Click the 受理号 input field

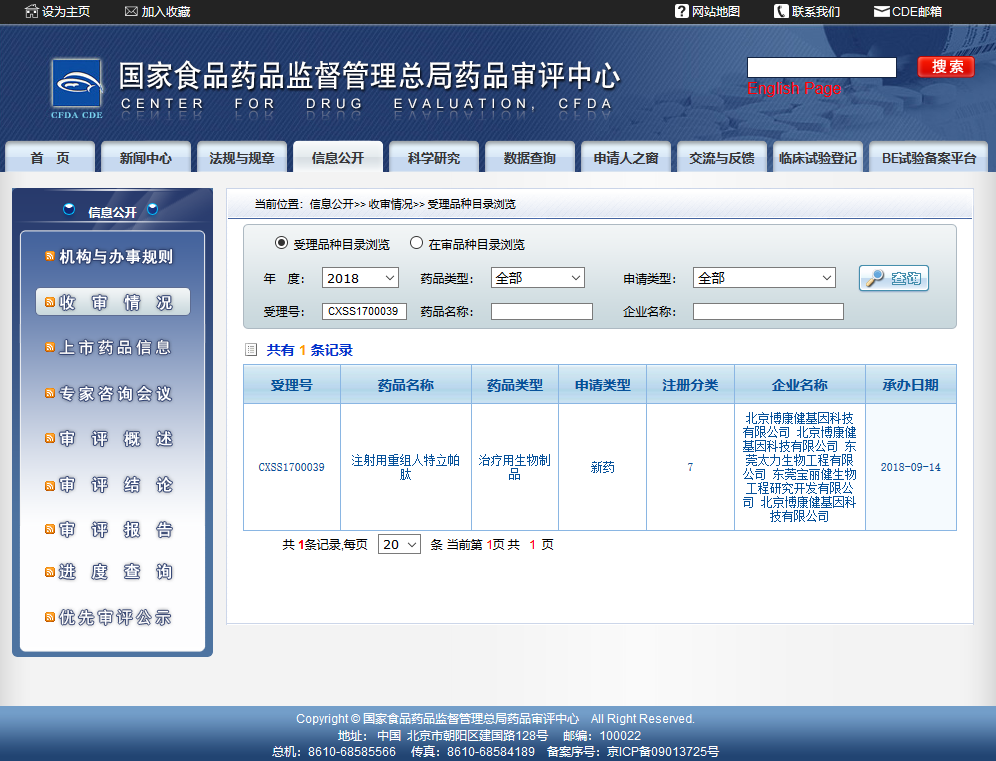364,311
